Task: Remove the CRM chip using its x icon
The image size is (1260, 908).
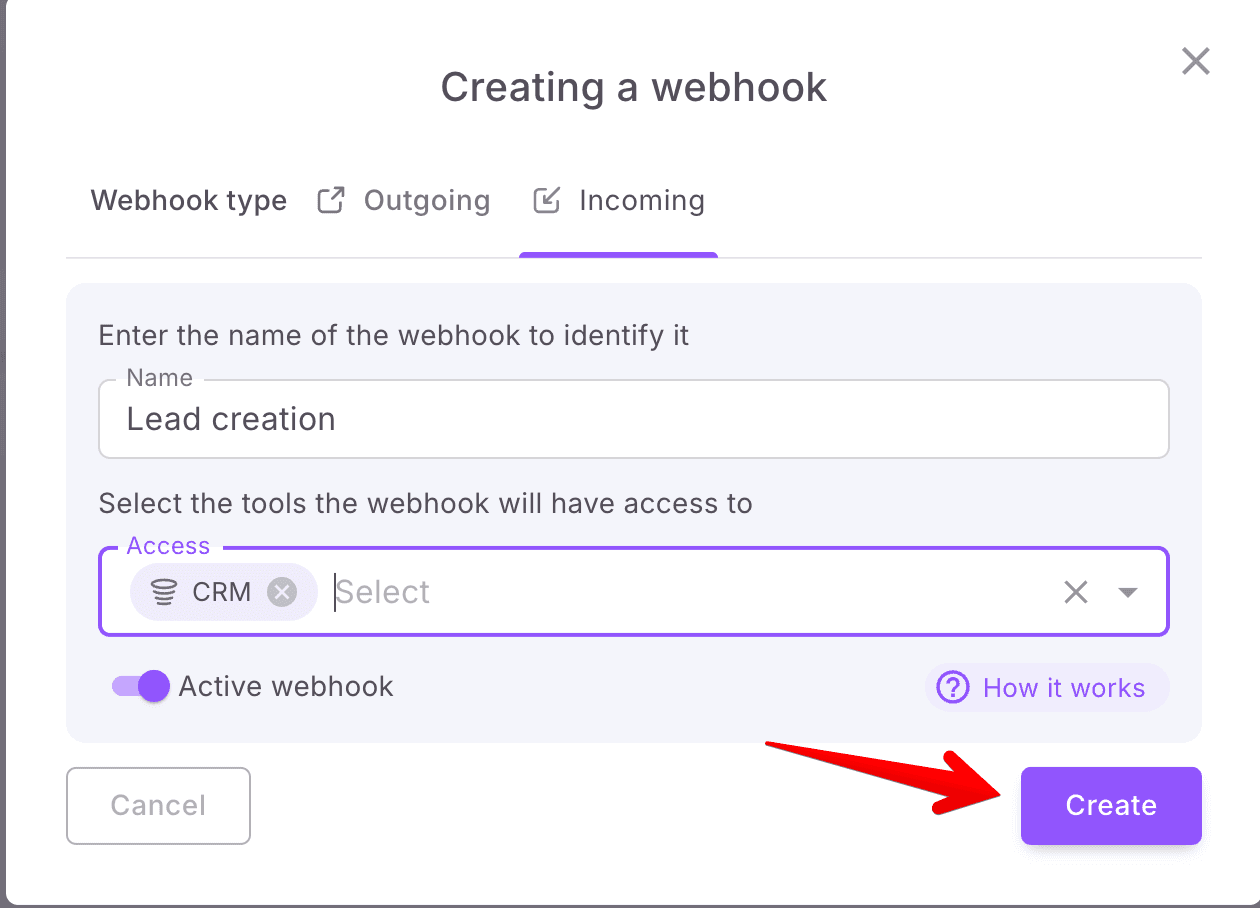Action: click(282, 592)
